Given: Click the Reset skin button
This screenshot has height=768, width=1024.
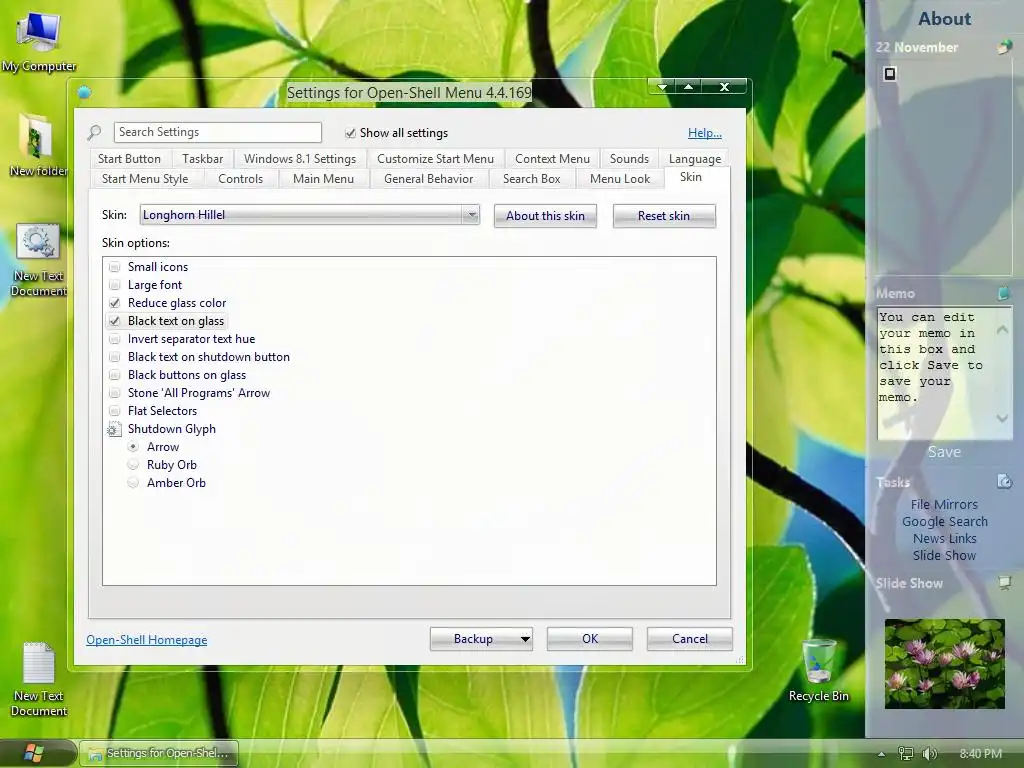Looking at the screenshot, I should 664,216.
